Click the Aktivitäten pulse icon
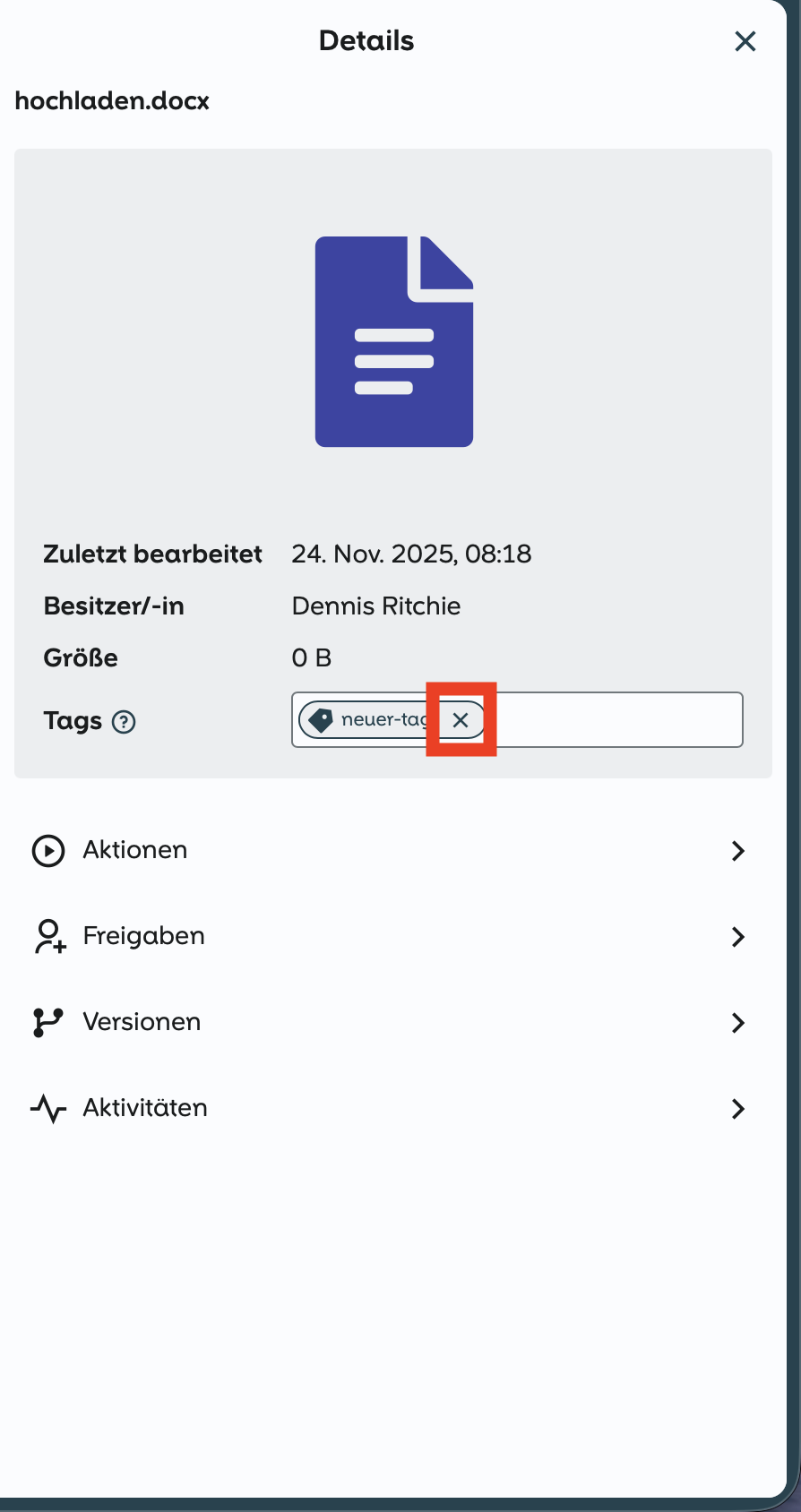This screenshot has height=1512, width=801. coord(48,1109)
